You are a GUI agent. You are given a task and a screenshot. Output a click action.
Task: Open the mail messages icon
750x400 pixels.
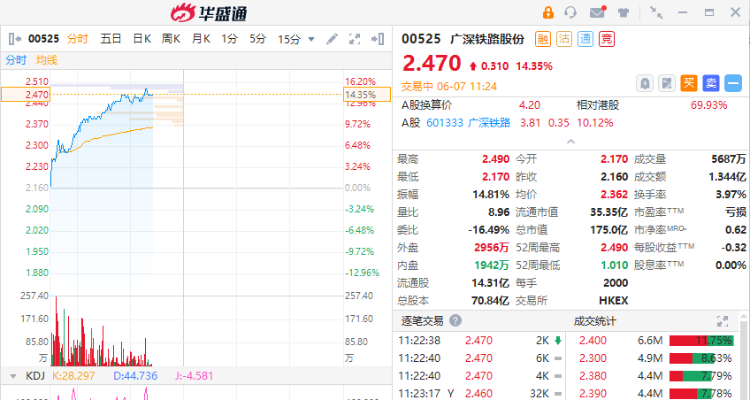point(597,12)
